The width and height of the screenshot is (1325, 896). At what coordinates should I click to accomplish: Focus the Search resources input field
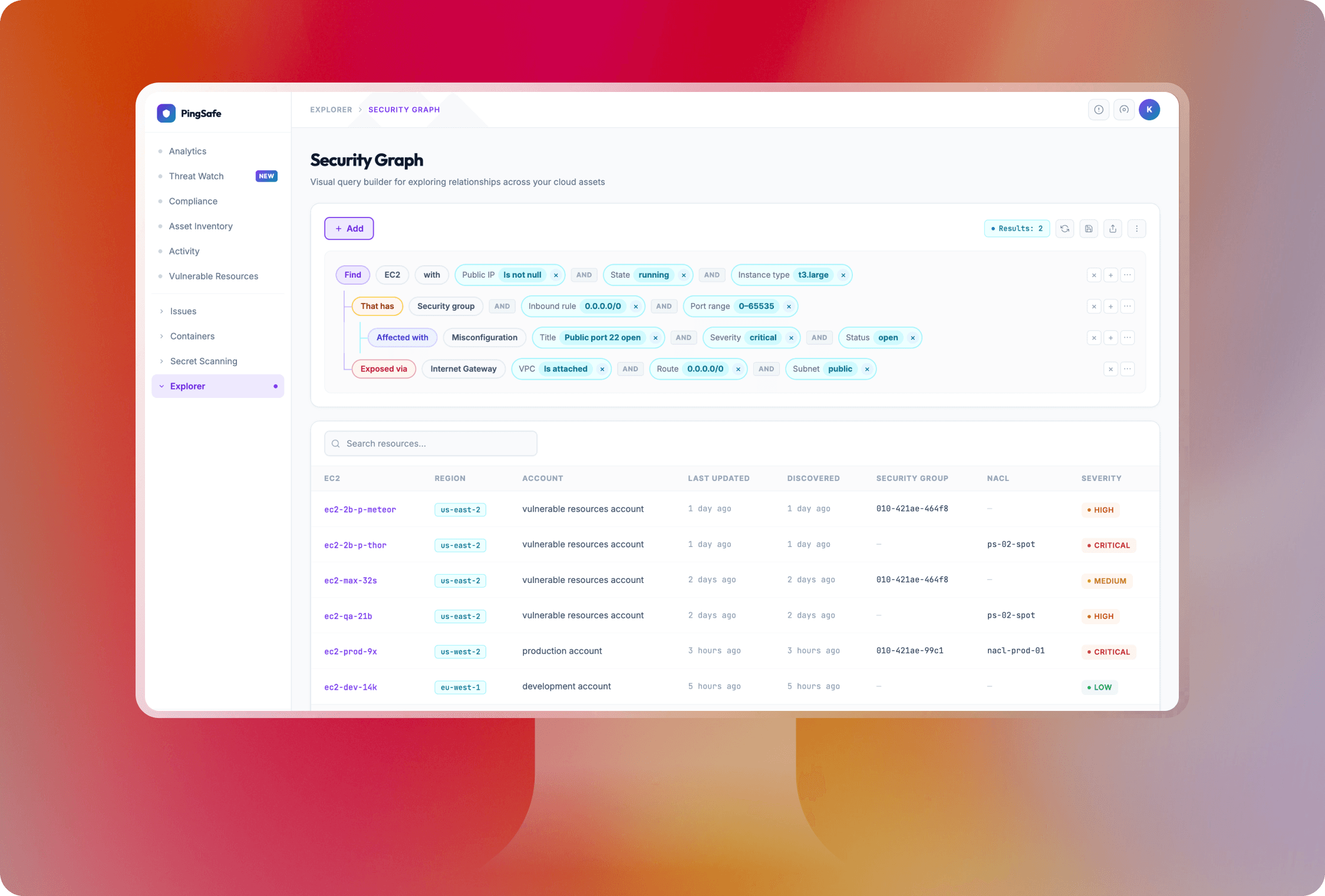click(431, 444)
